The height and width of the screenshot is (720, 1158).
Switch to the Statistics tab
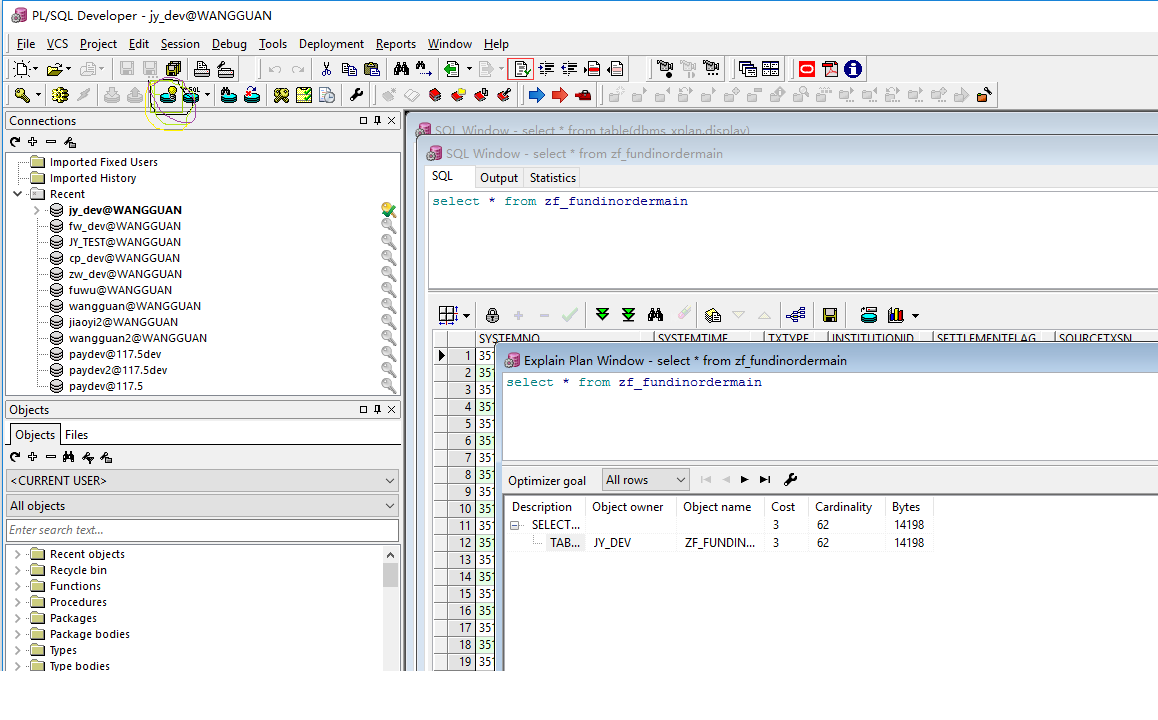coord(552,178)
